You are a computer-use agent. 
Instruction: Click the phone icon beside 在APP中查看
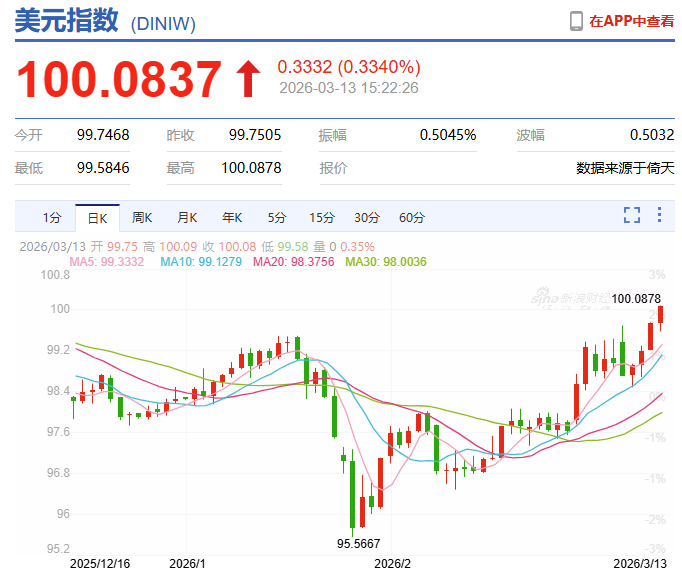(576, 21)
